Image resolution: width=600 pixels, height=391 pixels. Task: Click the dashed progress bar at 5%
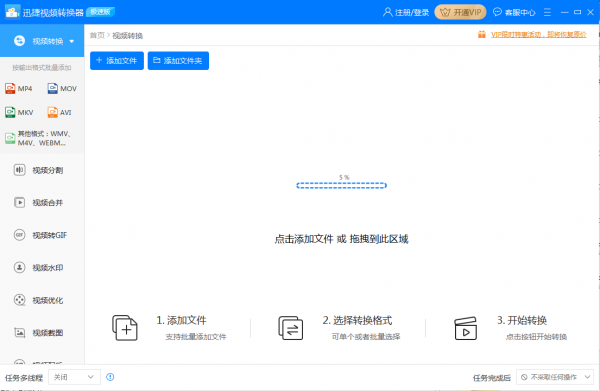341,186
